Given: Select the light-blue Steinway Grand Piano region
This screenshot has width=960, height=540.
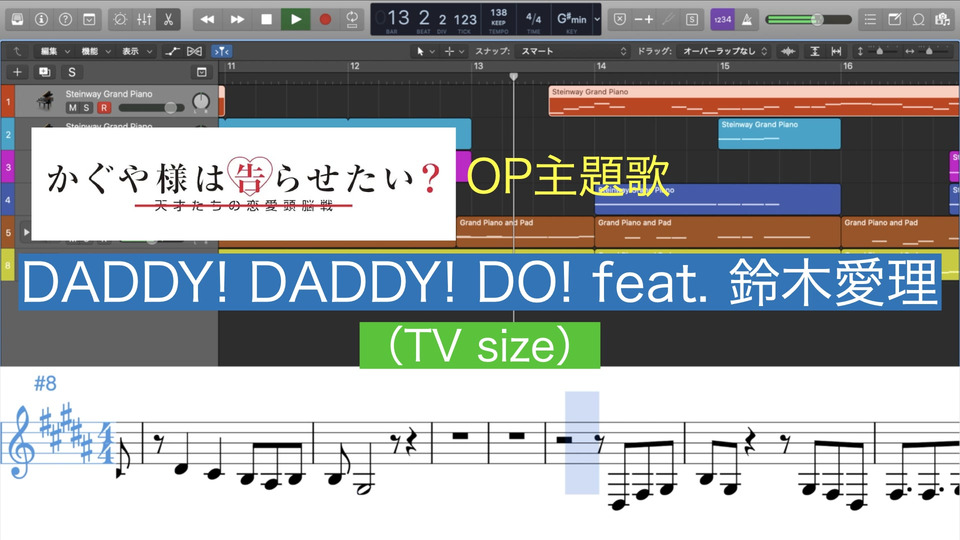Looking at the screenshot, I should [779, 134].
